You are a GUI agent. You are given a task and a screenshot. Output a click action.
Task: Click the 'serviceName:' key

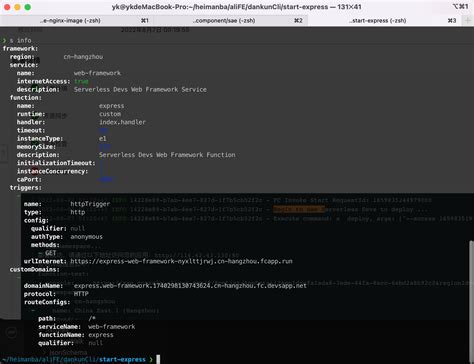coord(59,327)
